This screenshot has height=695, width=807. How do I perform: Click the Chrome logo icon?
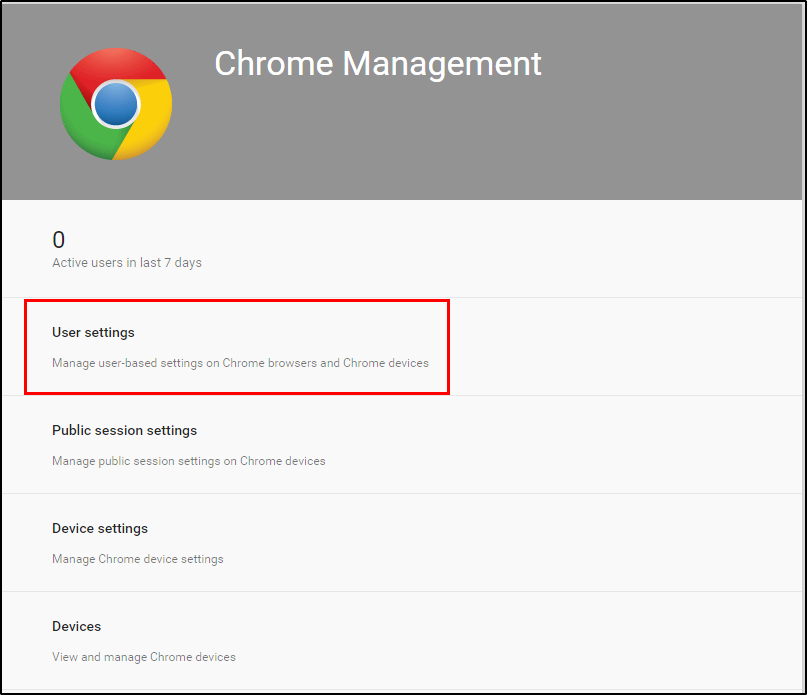click(116, 104)
